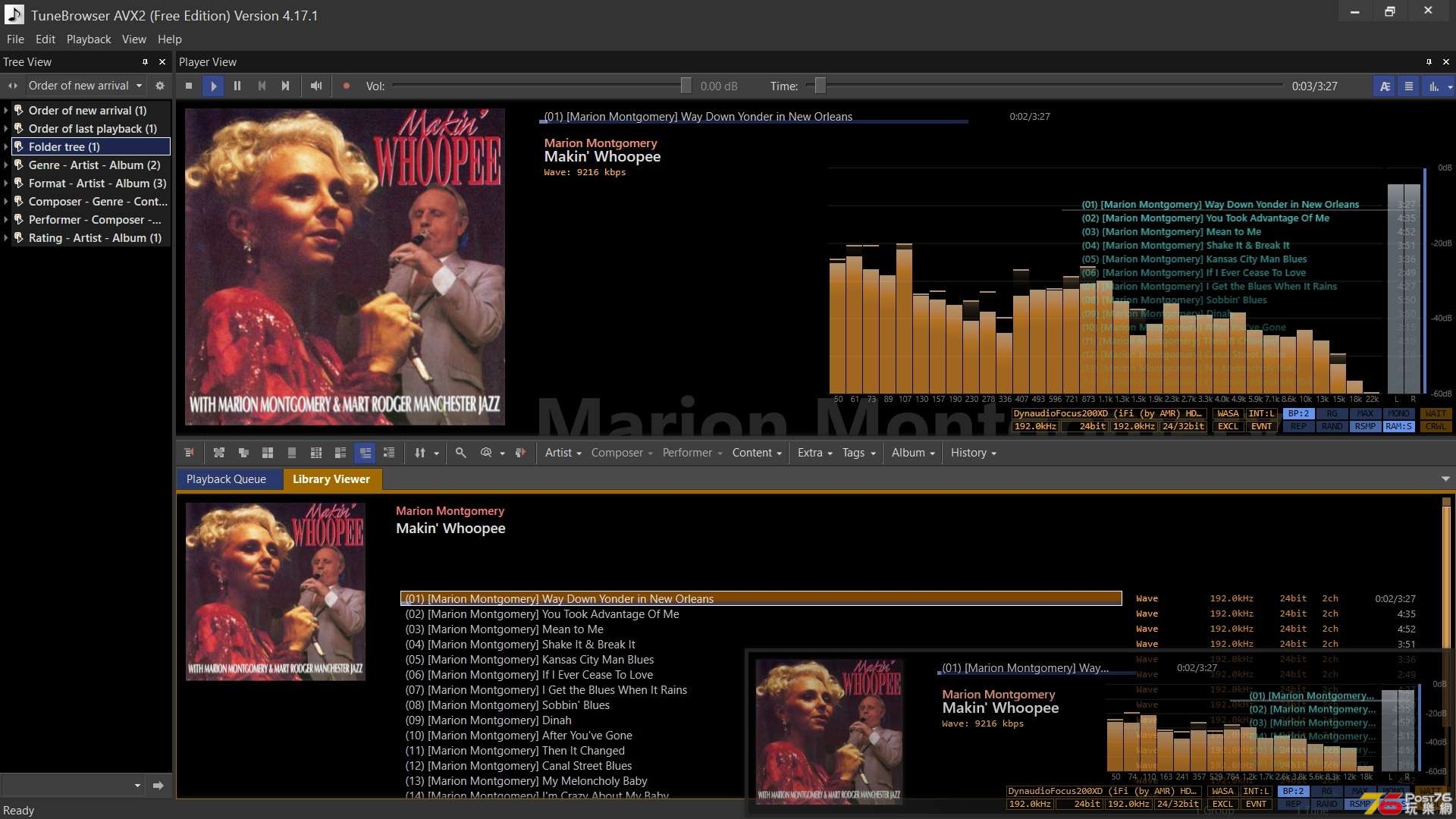Click the search filter eye icon
The image size is (1456, 819).
486,453
